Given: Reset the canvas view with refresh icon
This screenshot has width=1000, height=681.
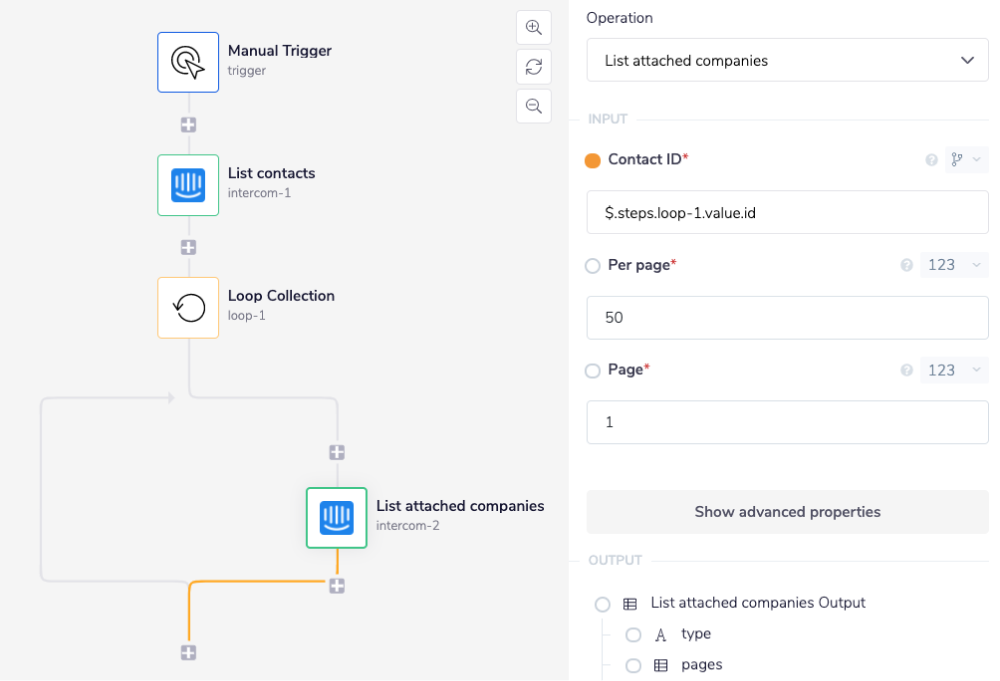Looking at the screenshot, I should pyautogui.click(x=534, y=67).
